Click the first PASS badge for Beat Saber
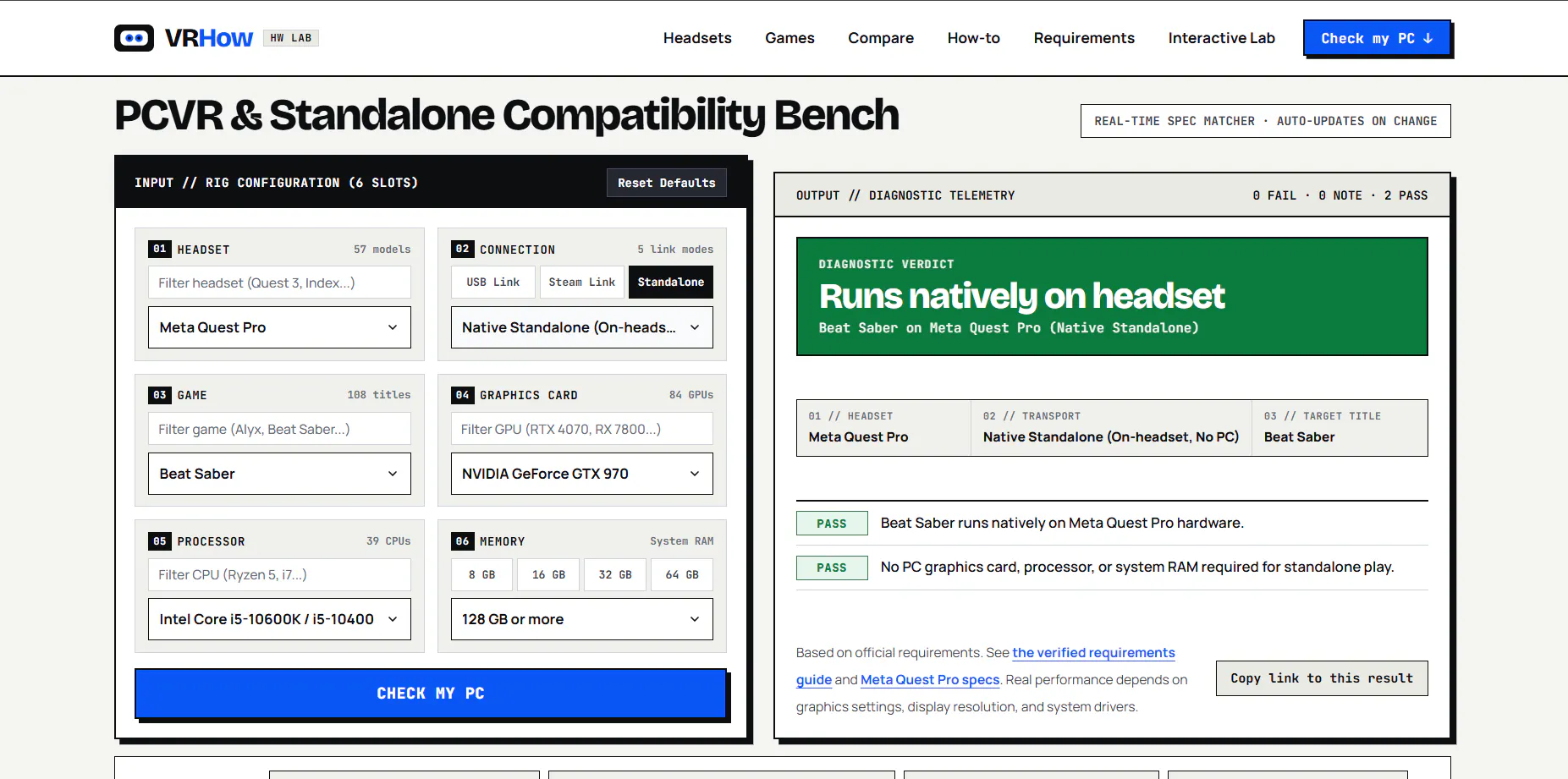 click(x=832, y=524)
